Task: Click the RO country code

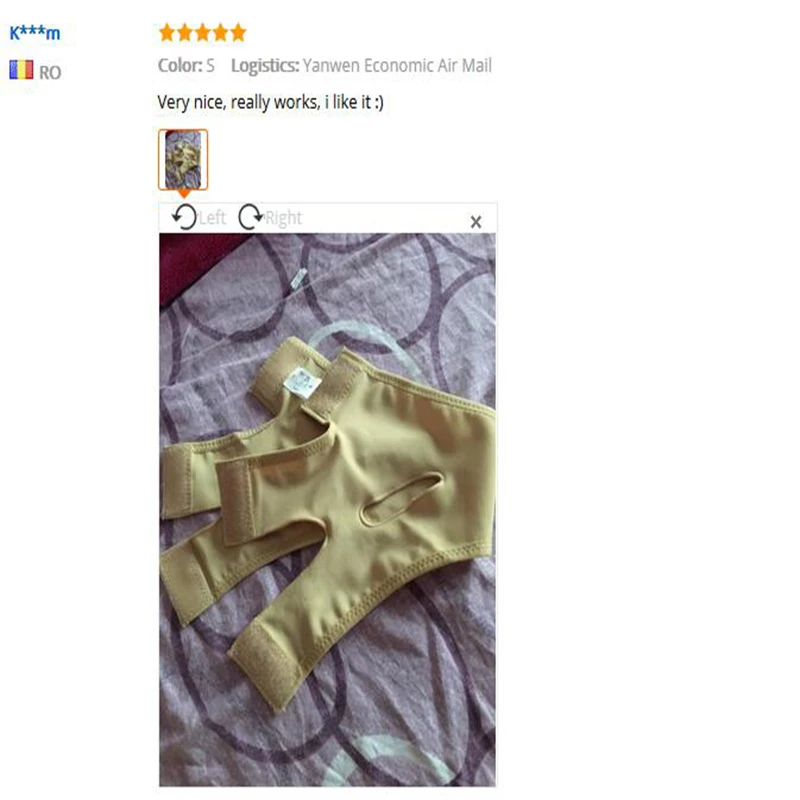Action: pyautogui.click(x=50, y=72)
